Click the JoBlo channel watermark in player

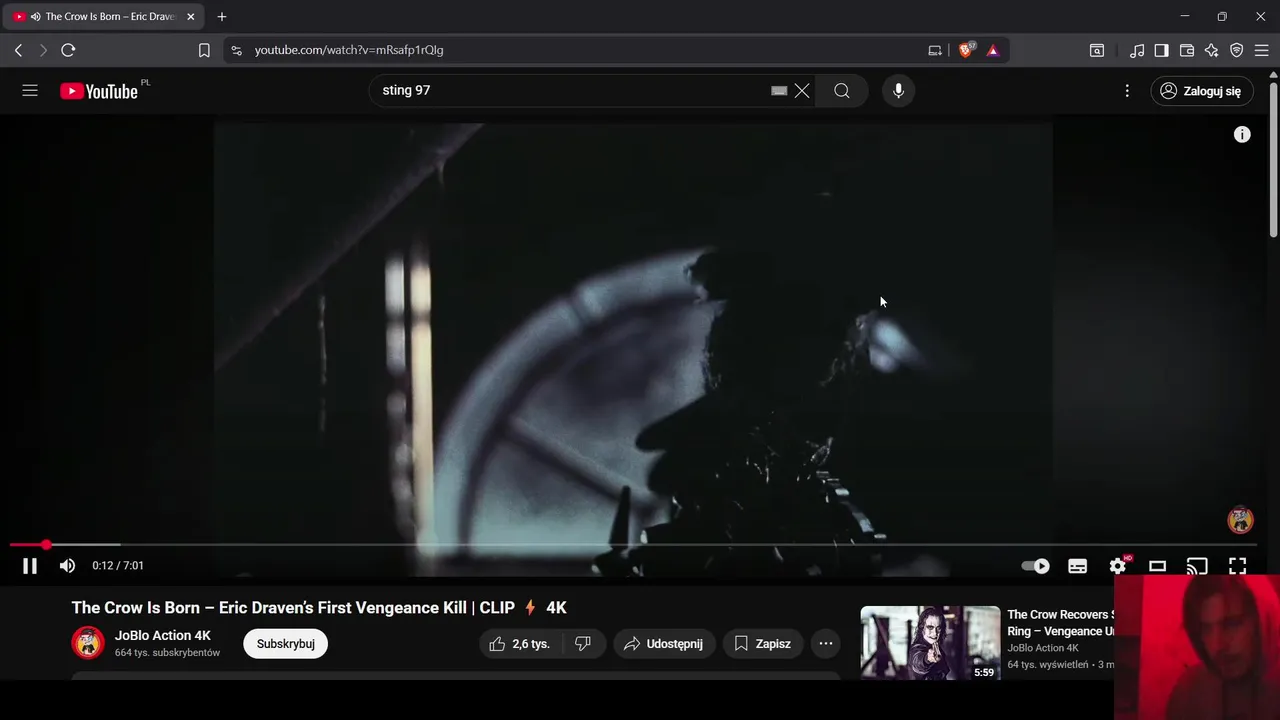pos(1241,520)
